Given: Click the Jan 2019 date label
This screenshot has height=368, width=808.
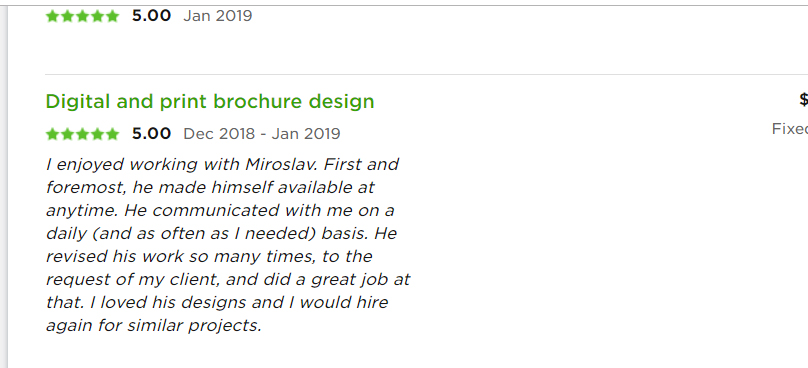Looking at the screenshot, I should [x=218, y=16].
